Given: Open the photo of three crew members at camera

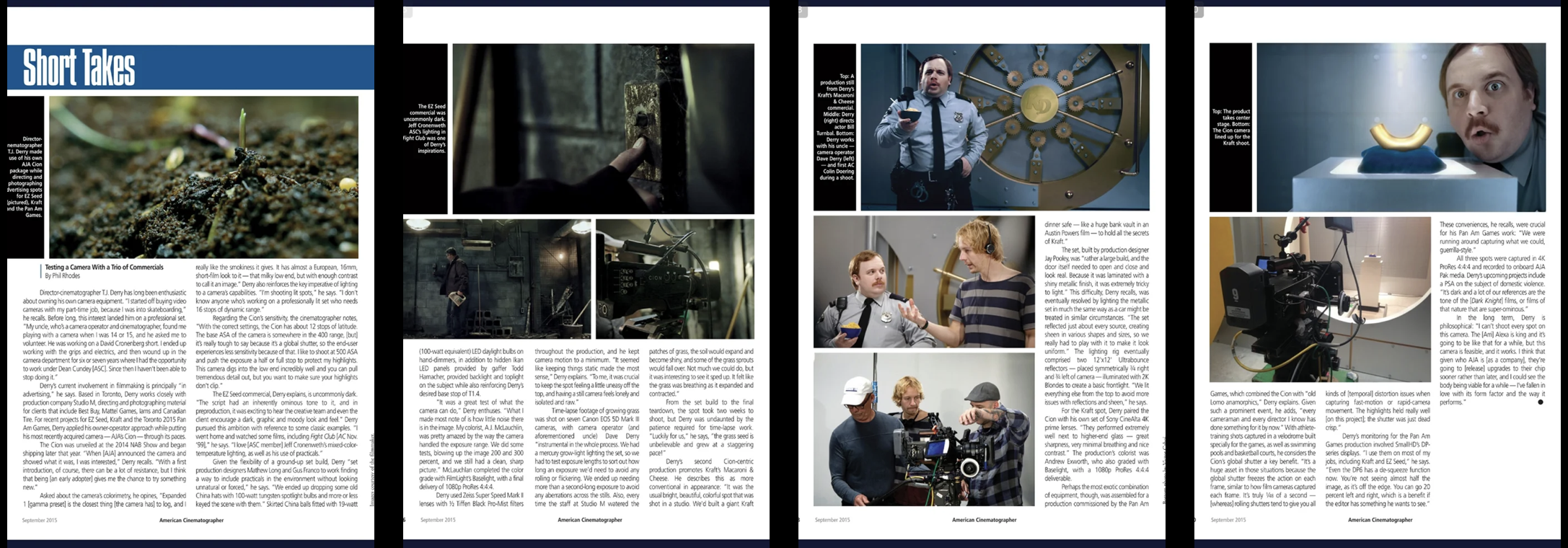Looking at the screenshot, I should point(925,430).
